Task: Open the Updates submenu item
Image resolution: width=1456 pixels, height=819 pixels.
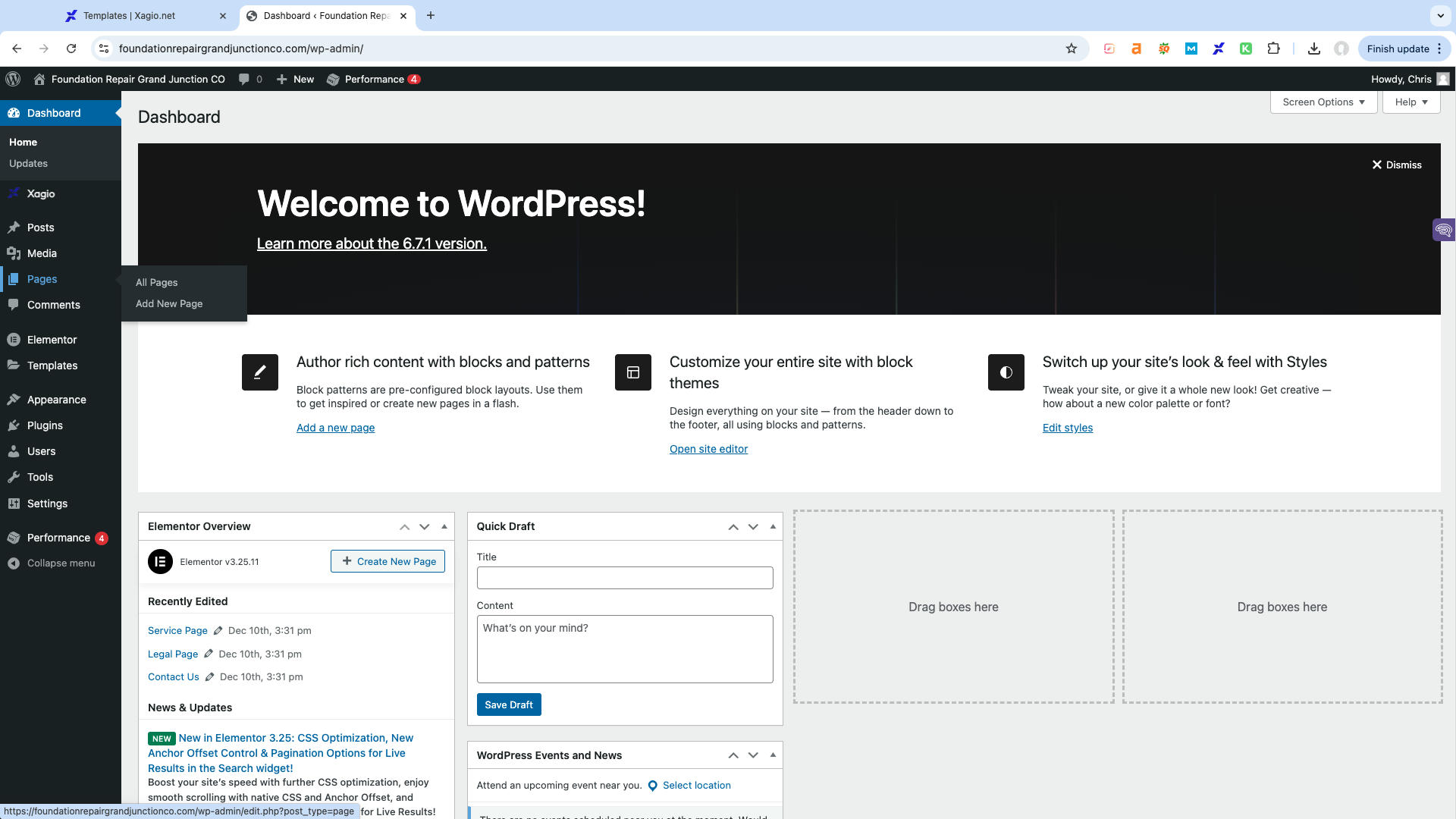Action: point(28,164)
